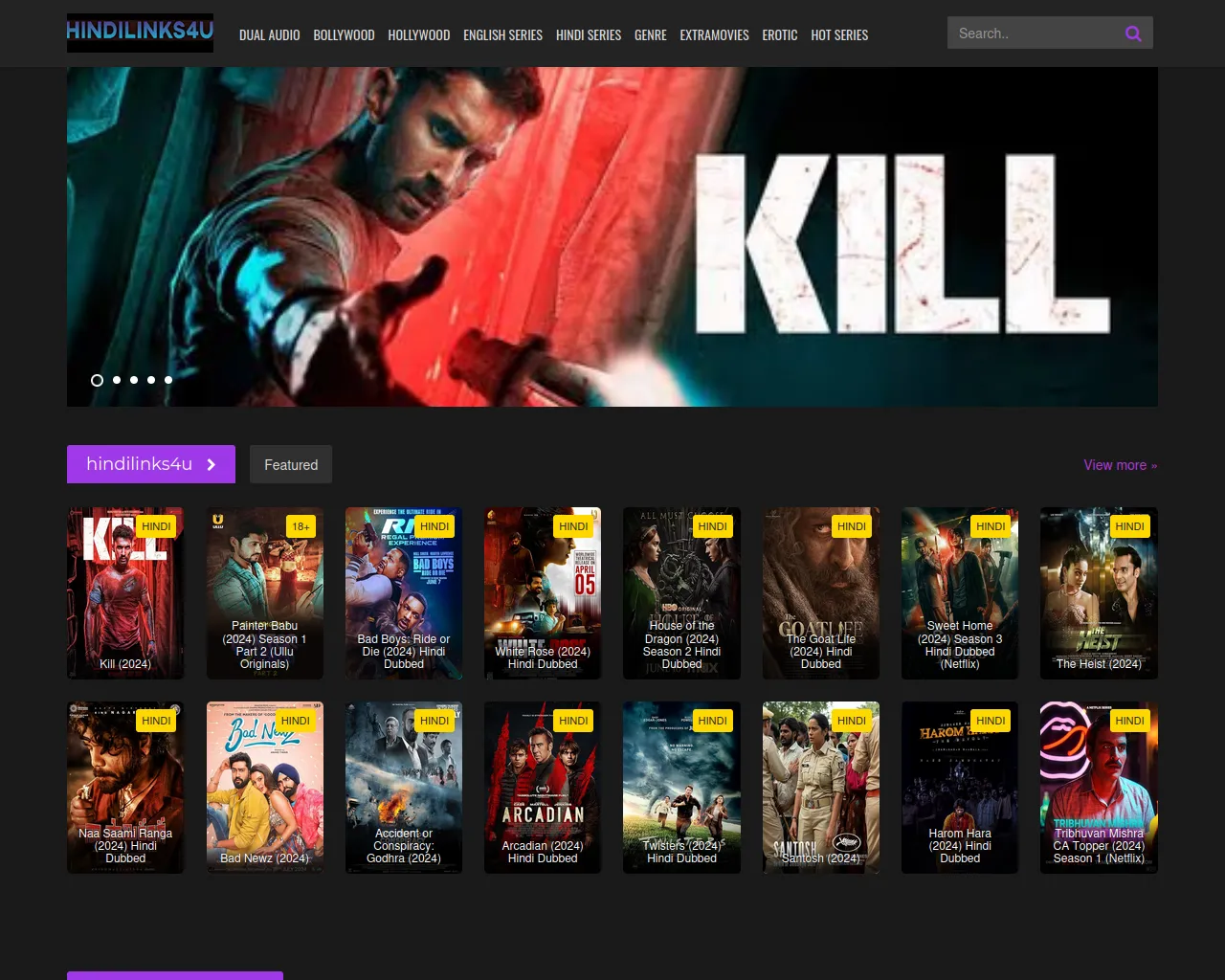Open House of the Dragon Season 2 poster
Screen dimensions: 1225x980
point(681,593)
